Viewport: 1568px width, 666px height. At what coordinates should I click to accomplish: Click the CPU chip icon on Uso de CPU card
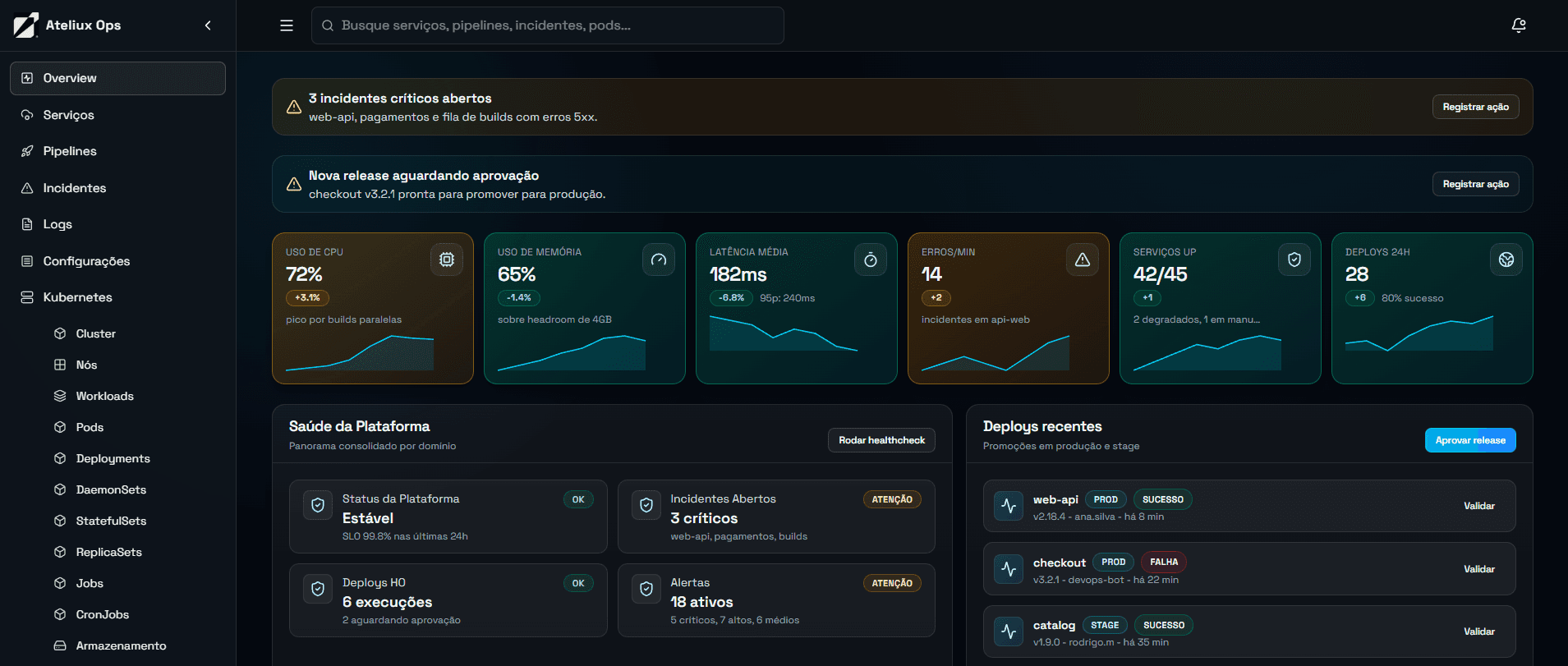447,260
